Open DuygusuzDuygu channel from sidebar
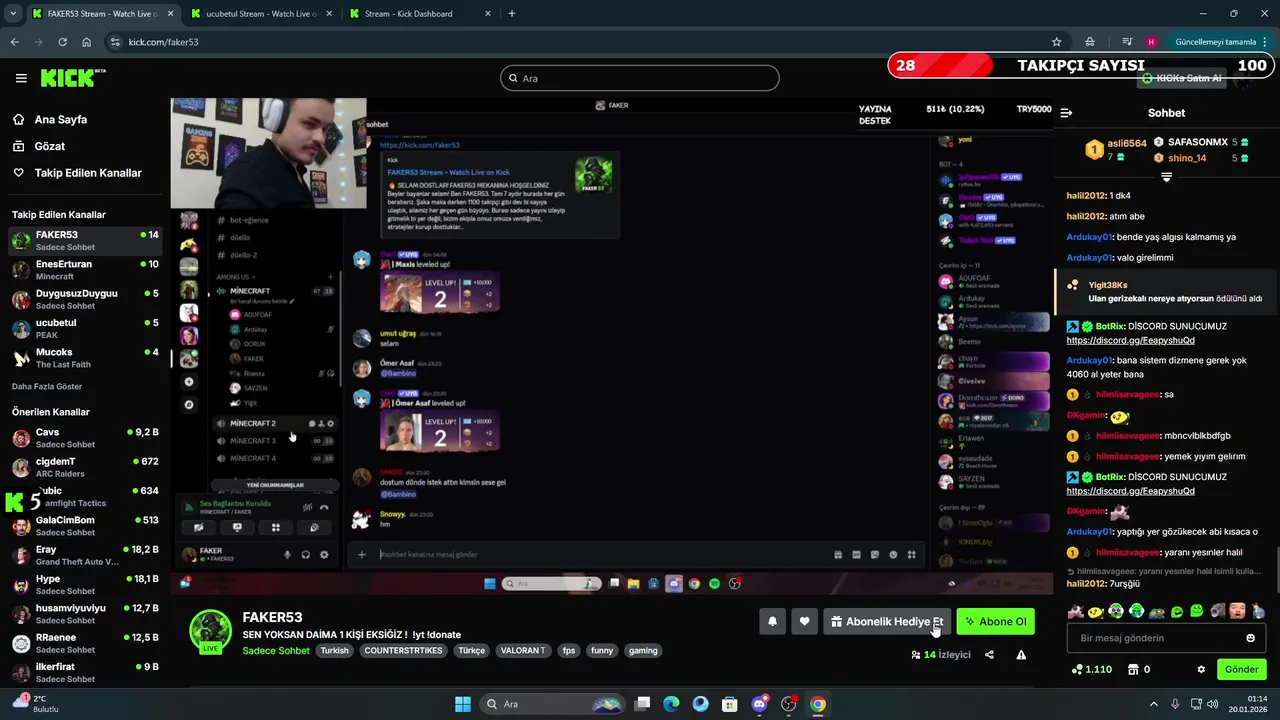The image size is (1280, 720). coord(85,299)
